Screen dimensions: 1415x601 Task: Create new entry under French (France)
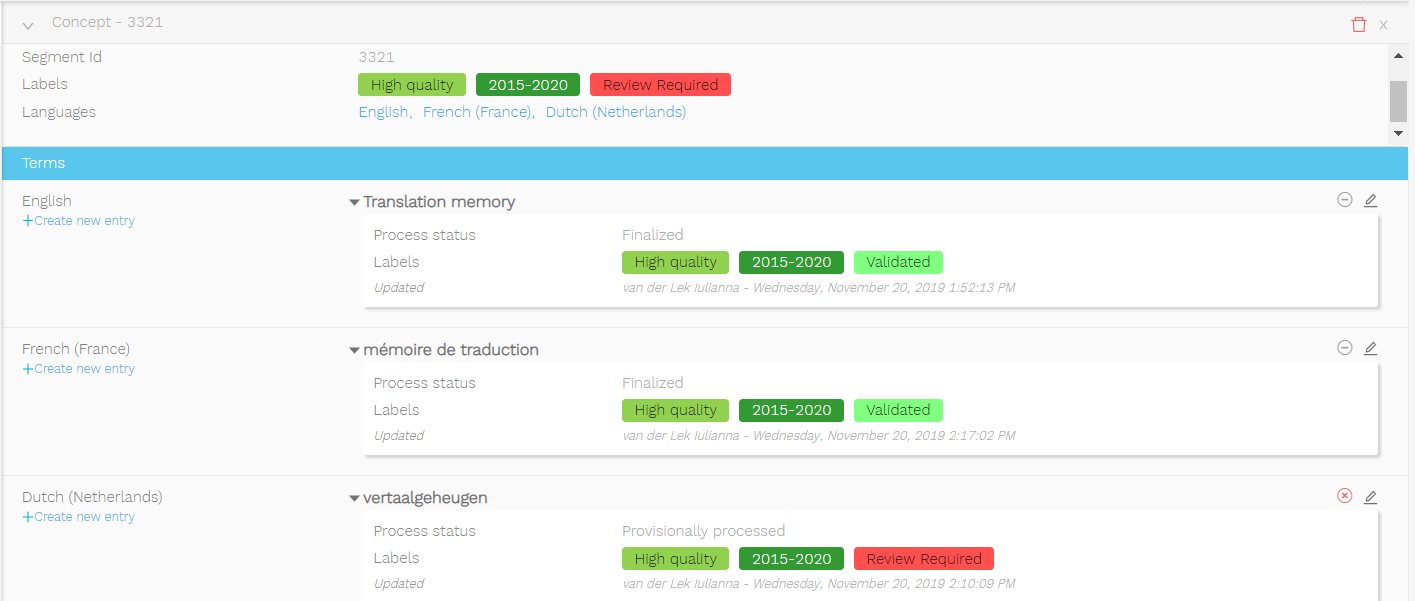pyautogui.click(x=79, y=369)
